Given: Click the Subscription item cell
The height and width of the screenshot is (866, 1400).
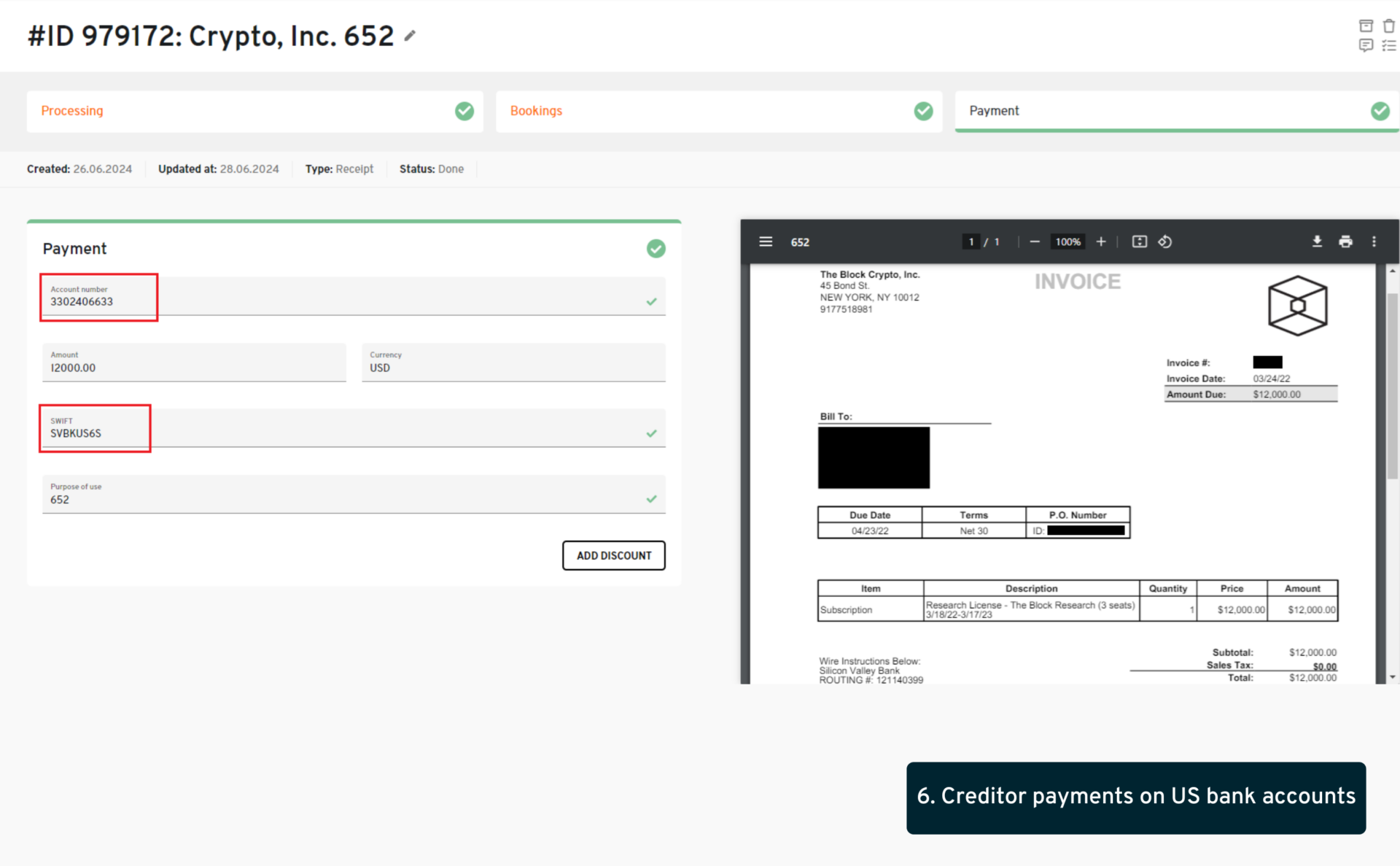Looking at the screenshot, I should (870, 609).
